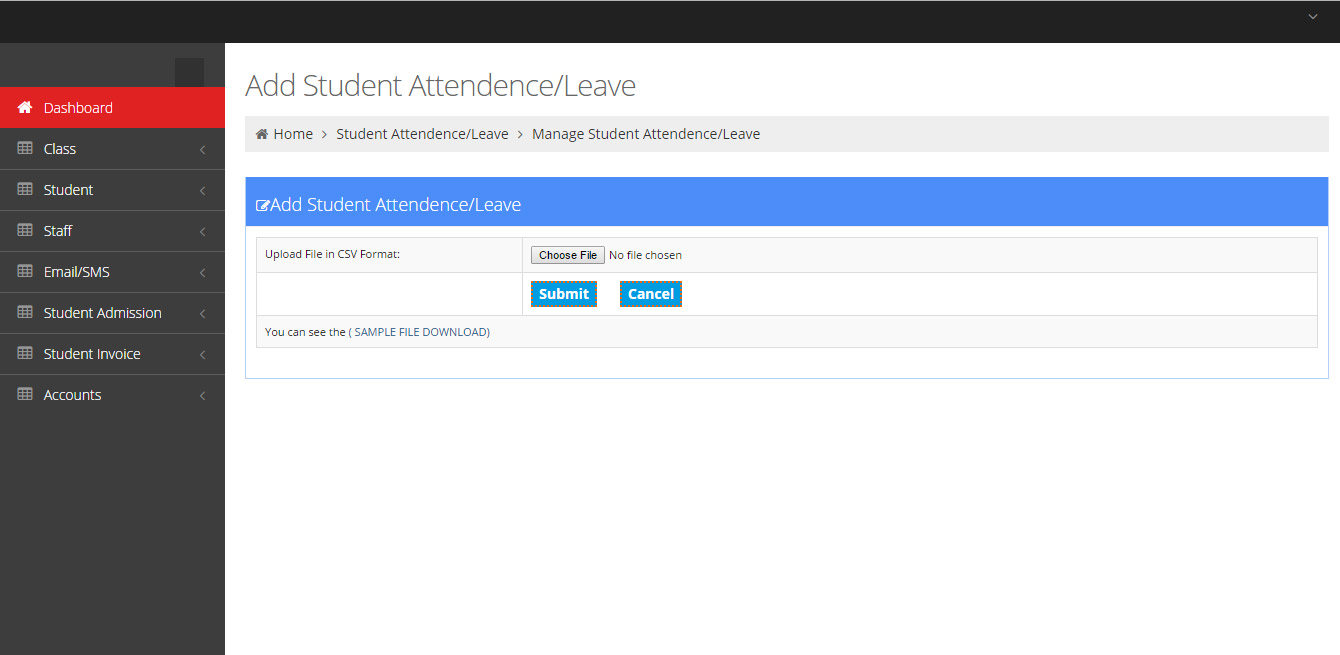Click the grid icon next to Student

25,189
